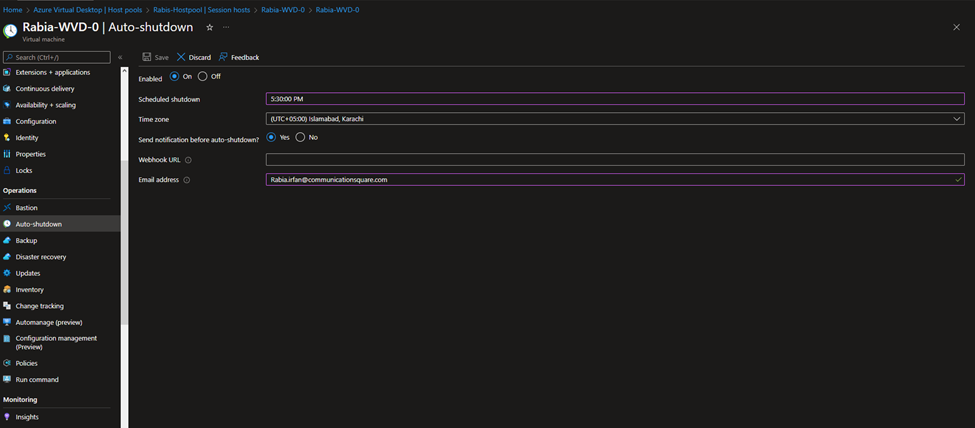
Task: Open Auto-shutdown menu item
Action: point(60,223)
